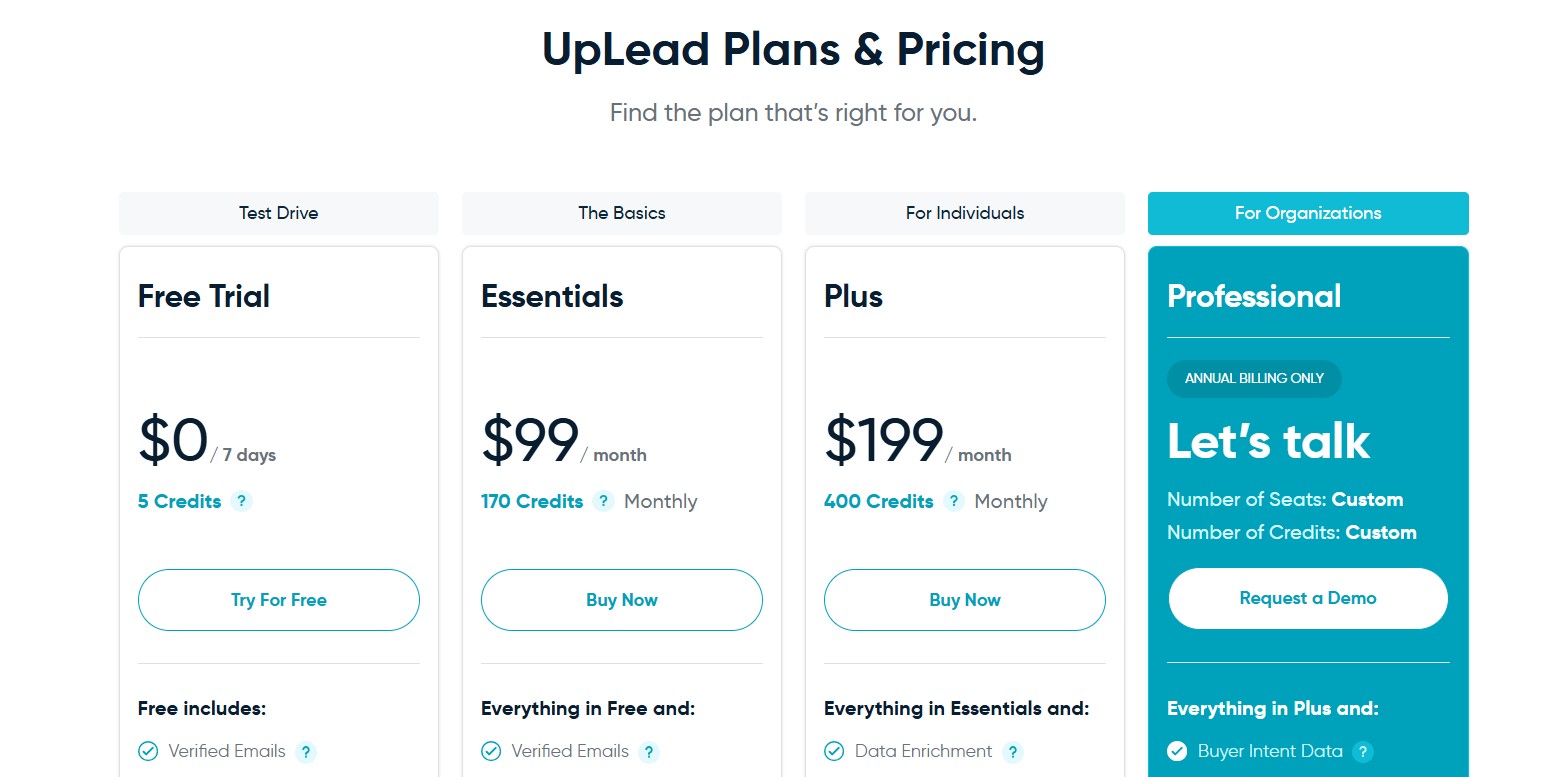
Task: Request a Demo for the Professional plan
Action: [1307, 597]
